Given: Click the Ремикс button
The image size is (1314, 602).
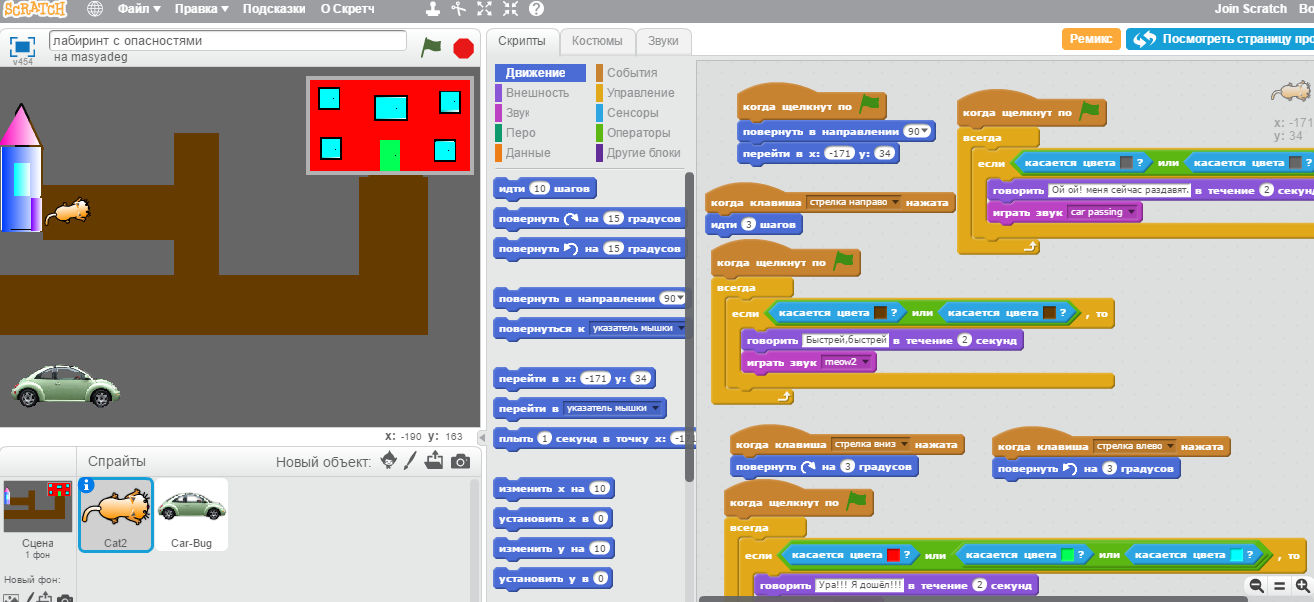Looking at the screenshot, I should [x=1091, y=39].
